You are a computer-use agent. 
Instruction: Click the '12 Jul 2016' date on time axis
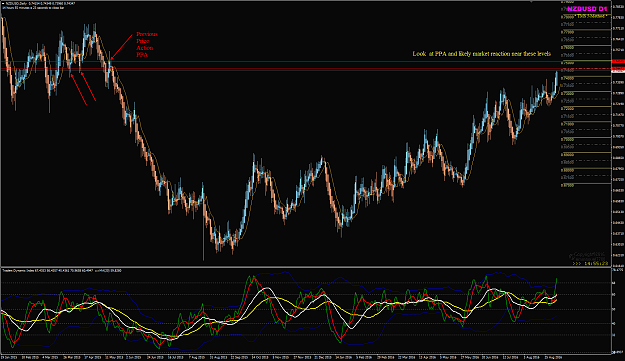coord(510,357)
